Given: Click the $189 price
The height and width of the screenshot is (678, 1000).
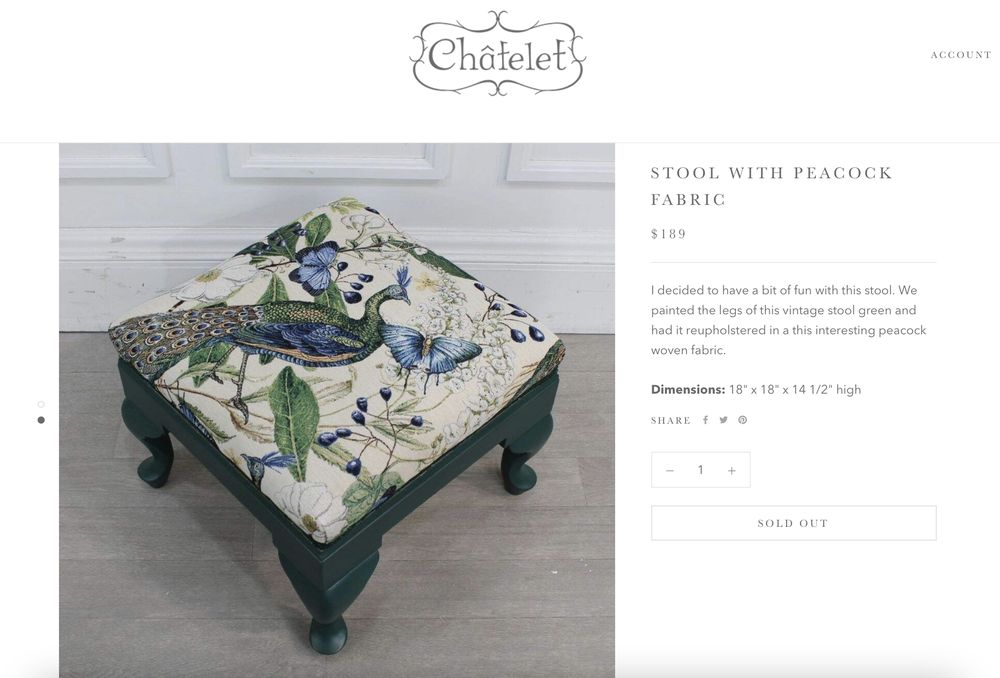Looking at the screenshot, I should 668,234.
